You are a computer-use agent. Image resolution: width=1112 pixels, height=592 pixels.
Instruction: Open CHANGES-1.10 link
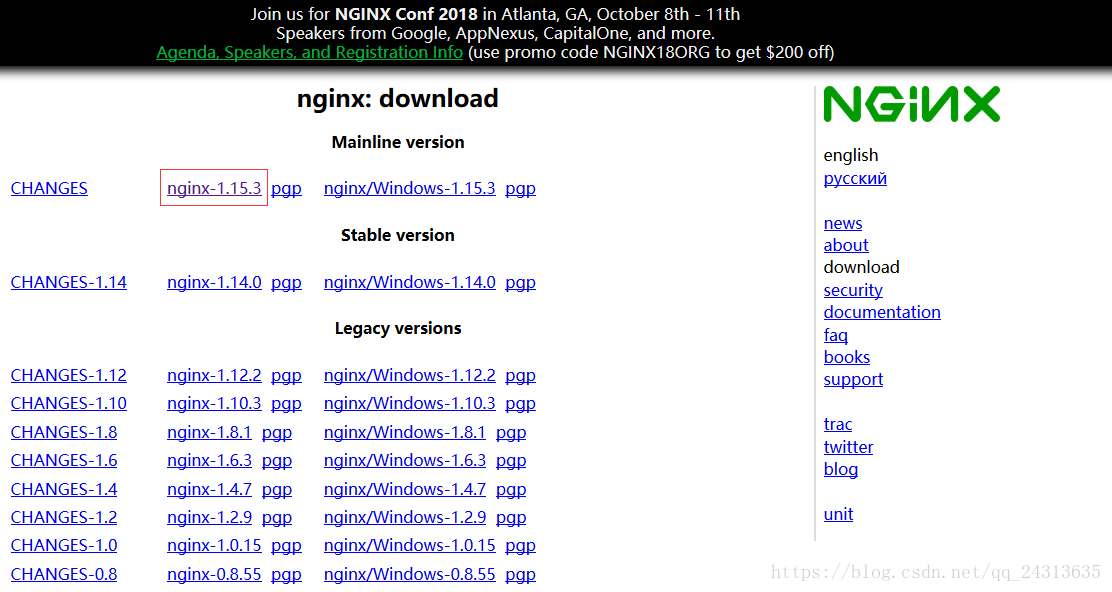coord(69,403)
